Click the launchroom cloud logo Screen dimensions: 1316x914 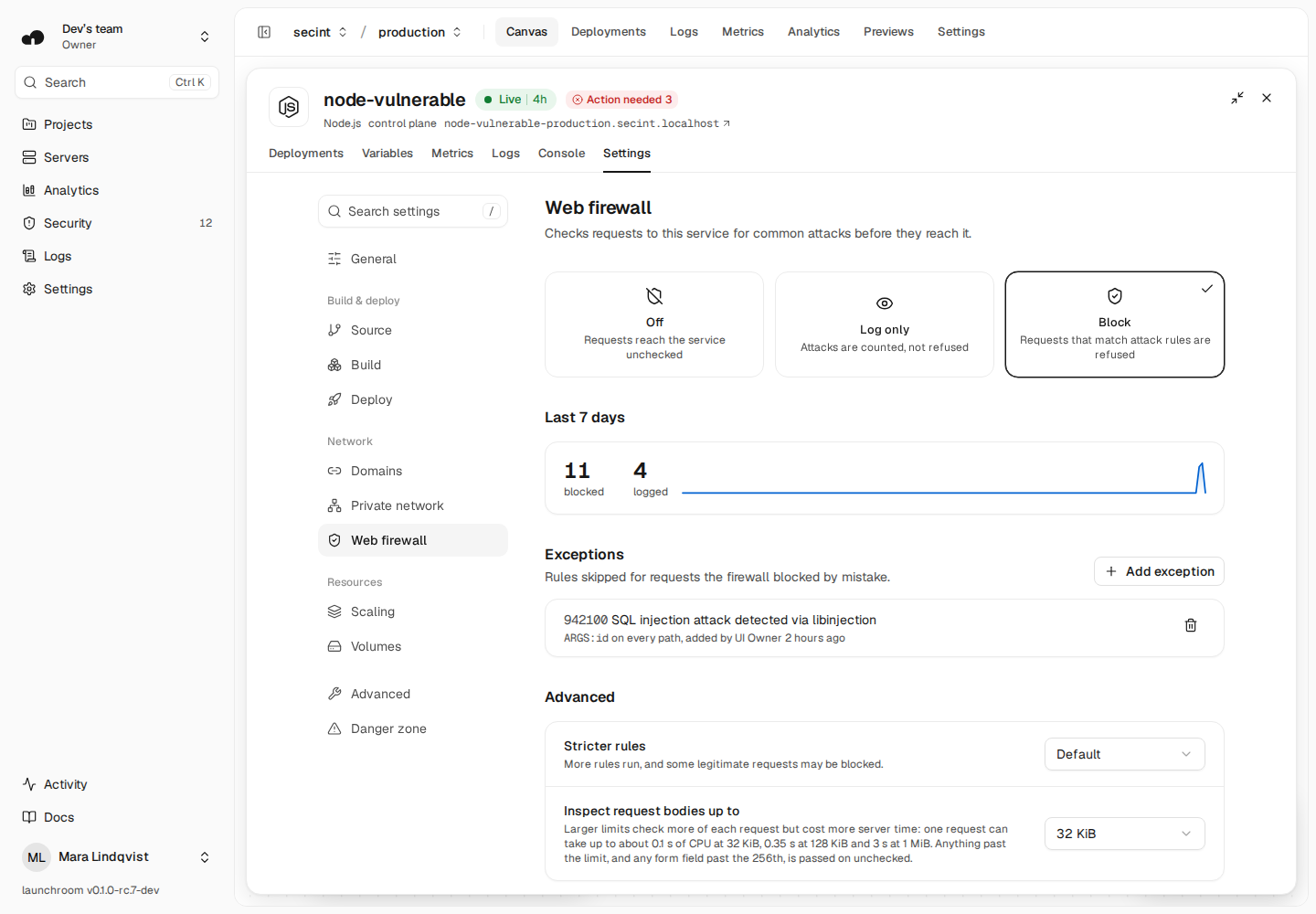(x=33, y=37)
